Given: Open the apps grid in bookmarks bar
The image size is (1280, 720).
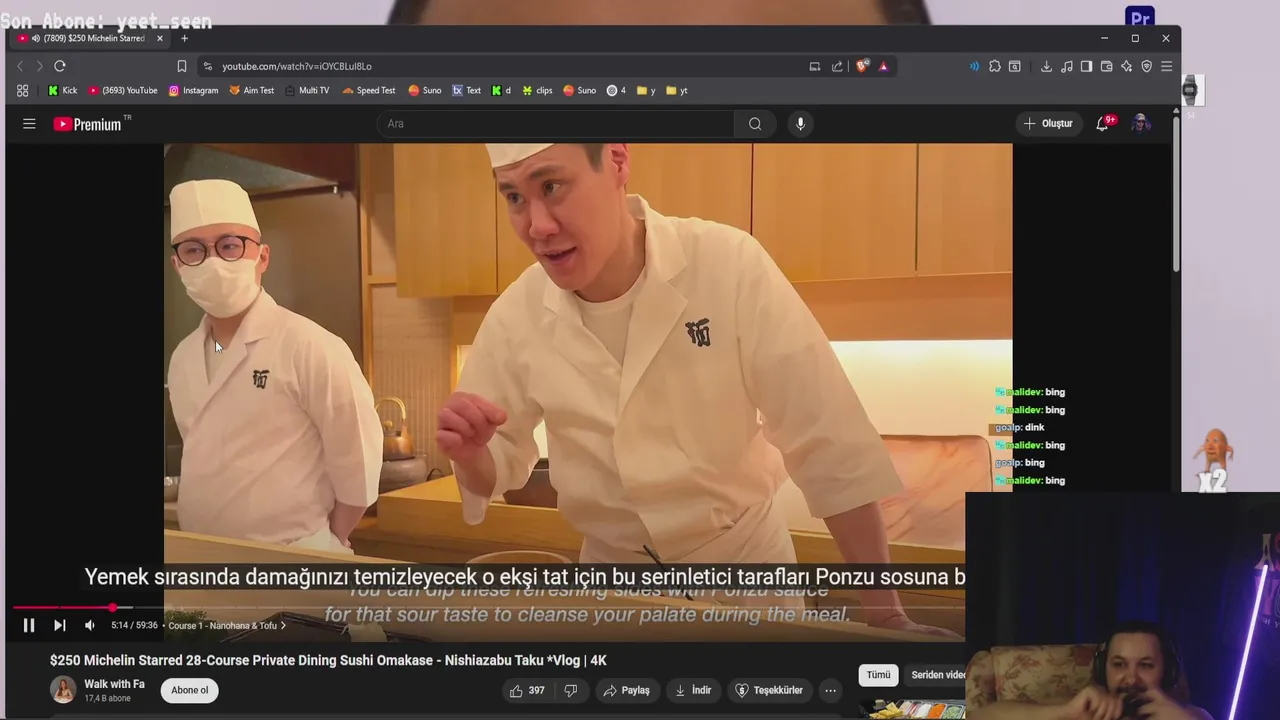Looking at the screenshot, I should coord(22,90).
